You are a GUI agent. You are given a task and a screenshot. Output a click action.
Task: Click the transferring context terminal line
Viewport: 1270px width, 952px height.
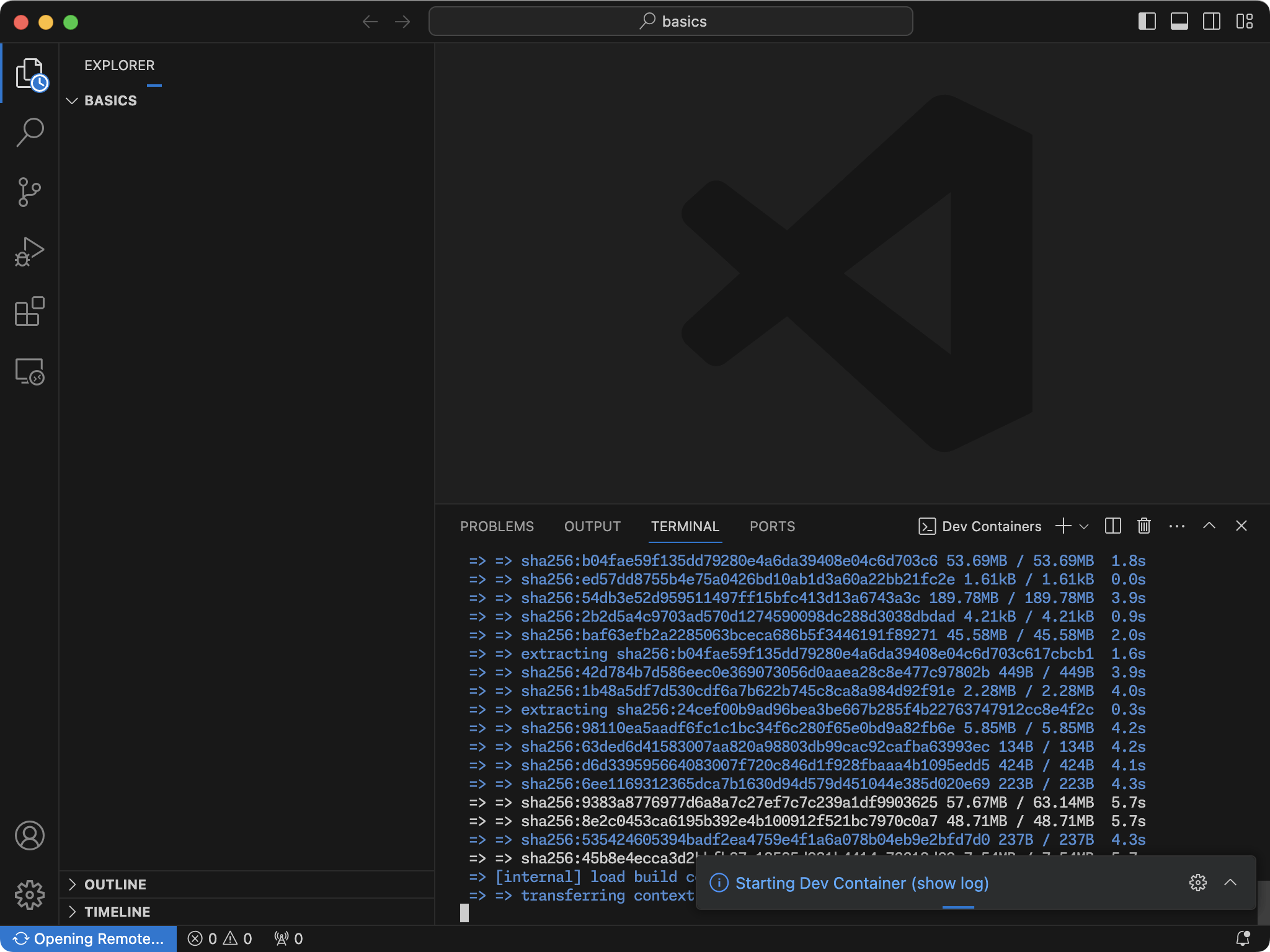[582, 896]
